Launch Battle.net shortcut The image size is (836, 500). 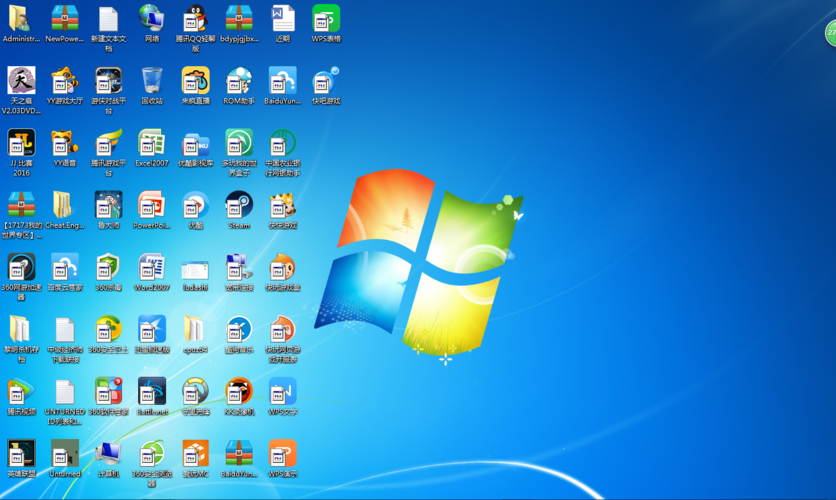pyautogui.click(x=152, y=391)
